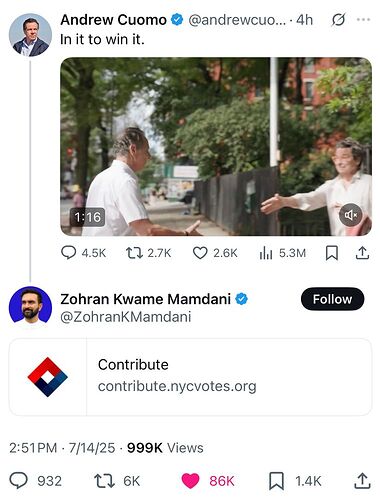This screenshot has height=500, width=380.
Task: Open replies on Cuomo's post
Action: (x=83, y=253)
